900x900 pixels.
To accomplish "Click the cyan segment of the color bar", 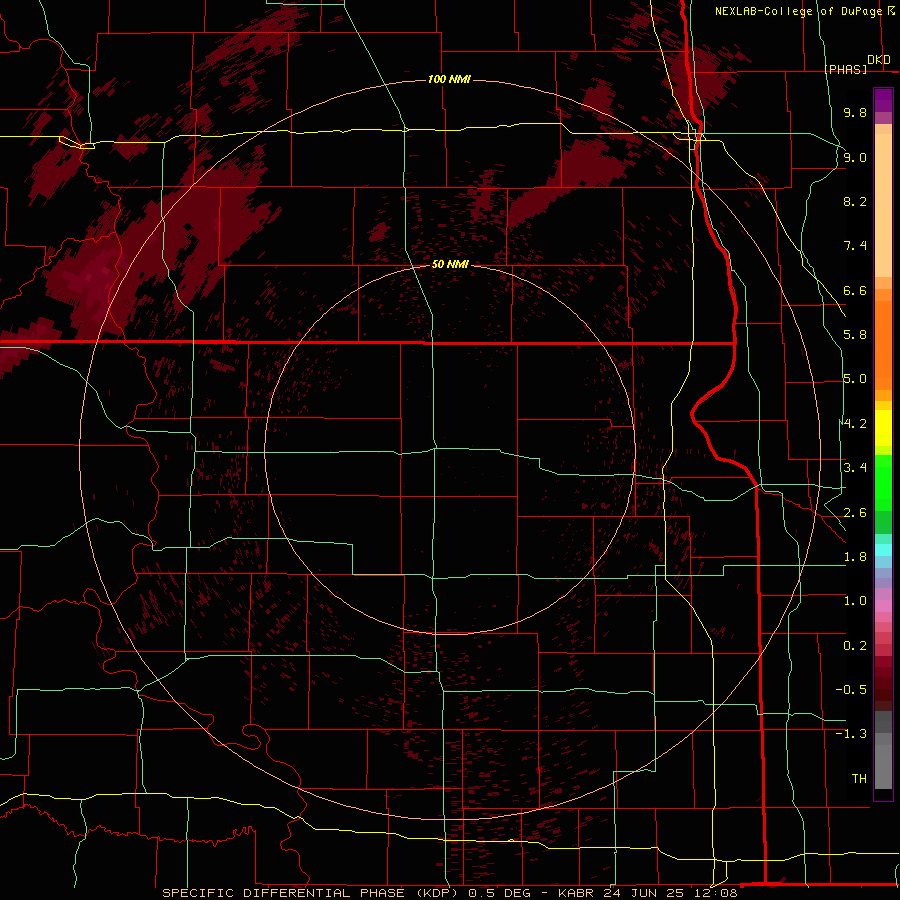I will coord(883,549).
